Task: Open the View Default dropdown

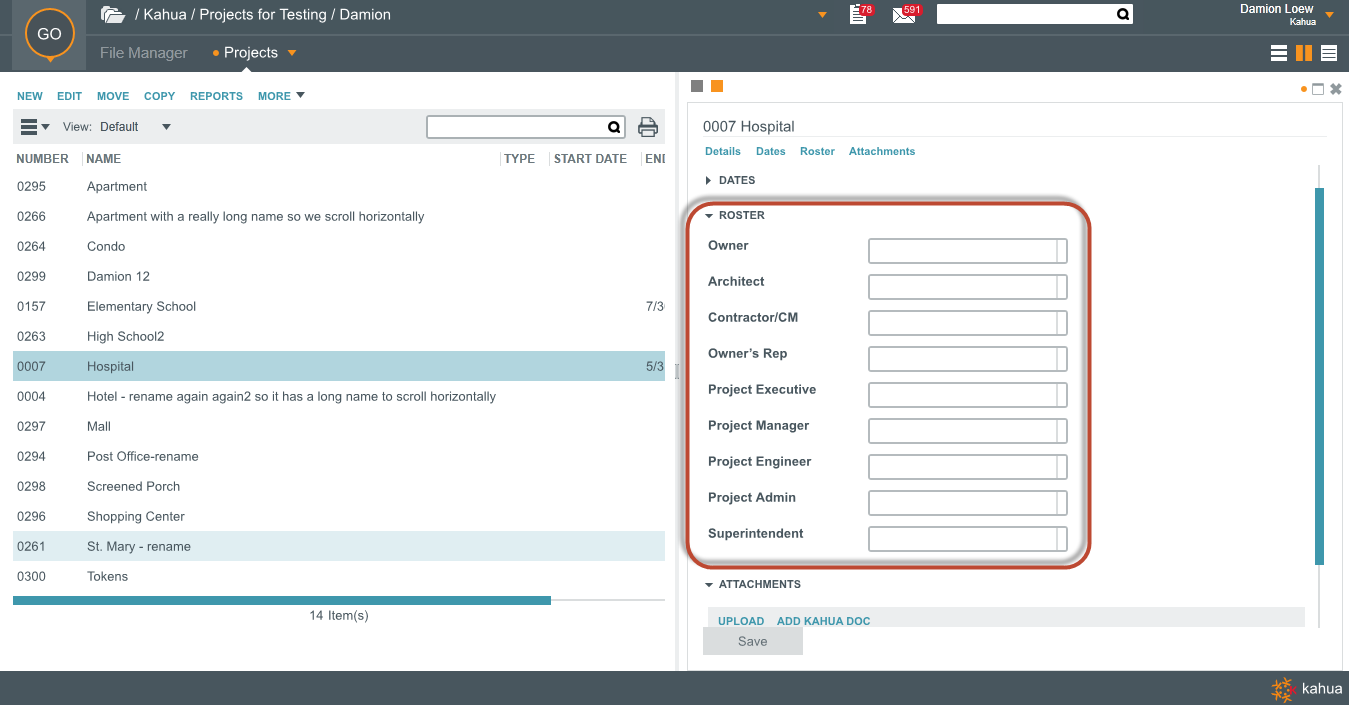Action: click(166, 127)
